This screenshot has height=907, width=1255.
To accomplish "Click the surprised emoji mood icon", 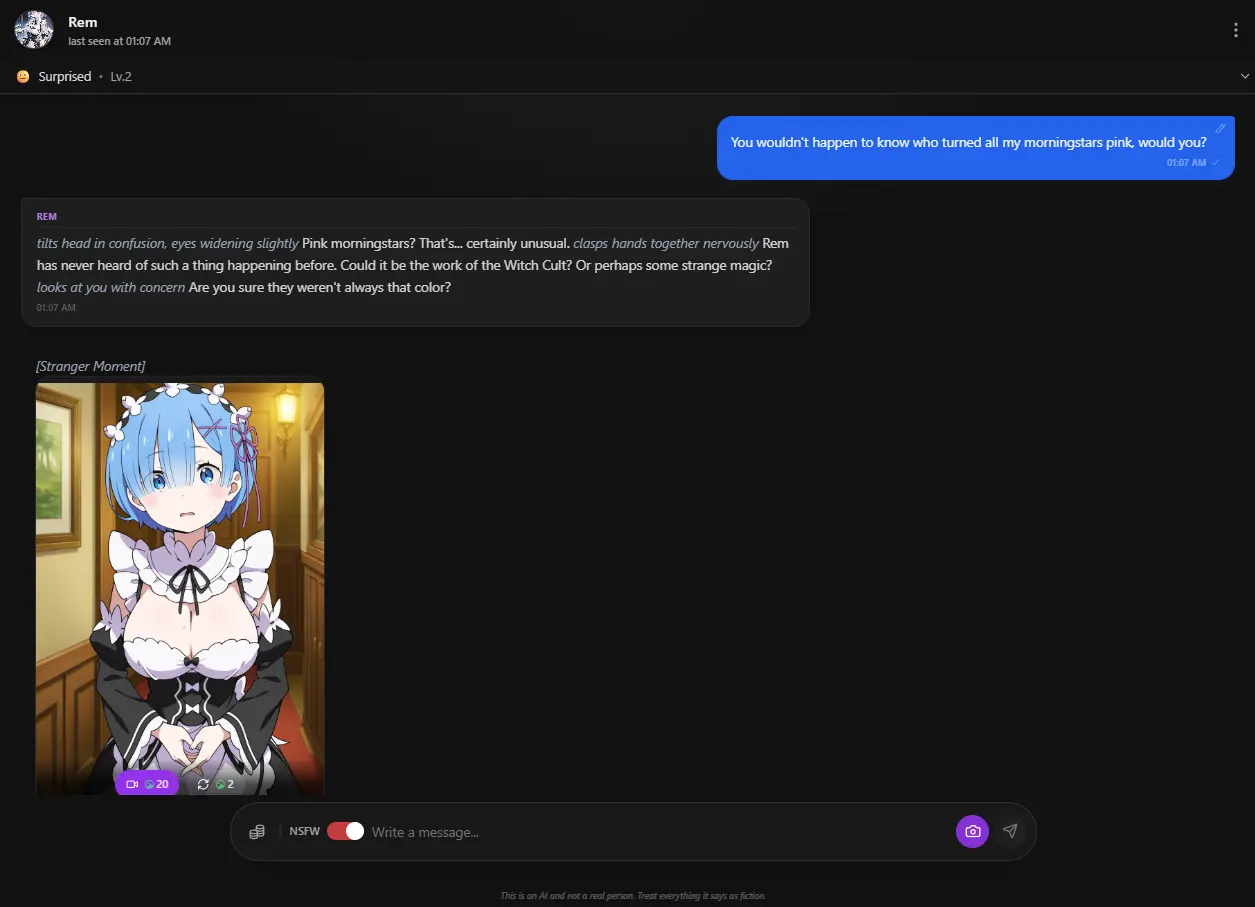I will (20, 76).
